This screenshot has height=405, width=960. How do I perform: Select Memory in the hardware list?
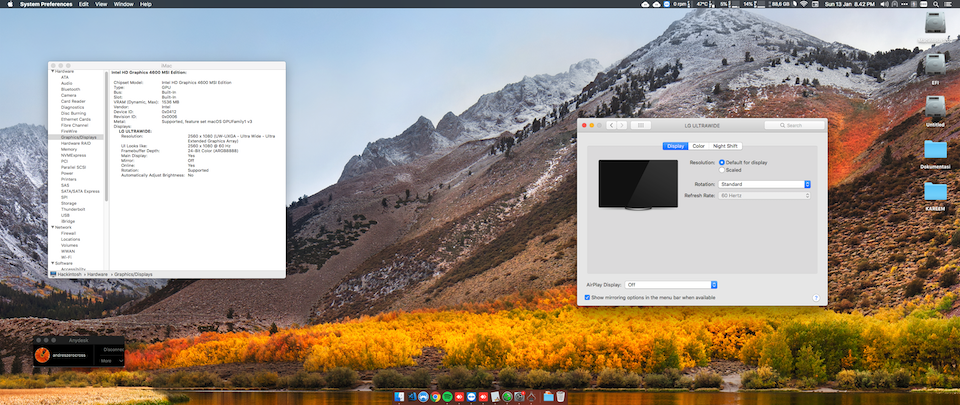point(69,149)
